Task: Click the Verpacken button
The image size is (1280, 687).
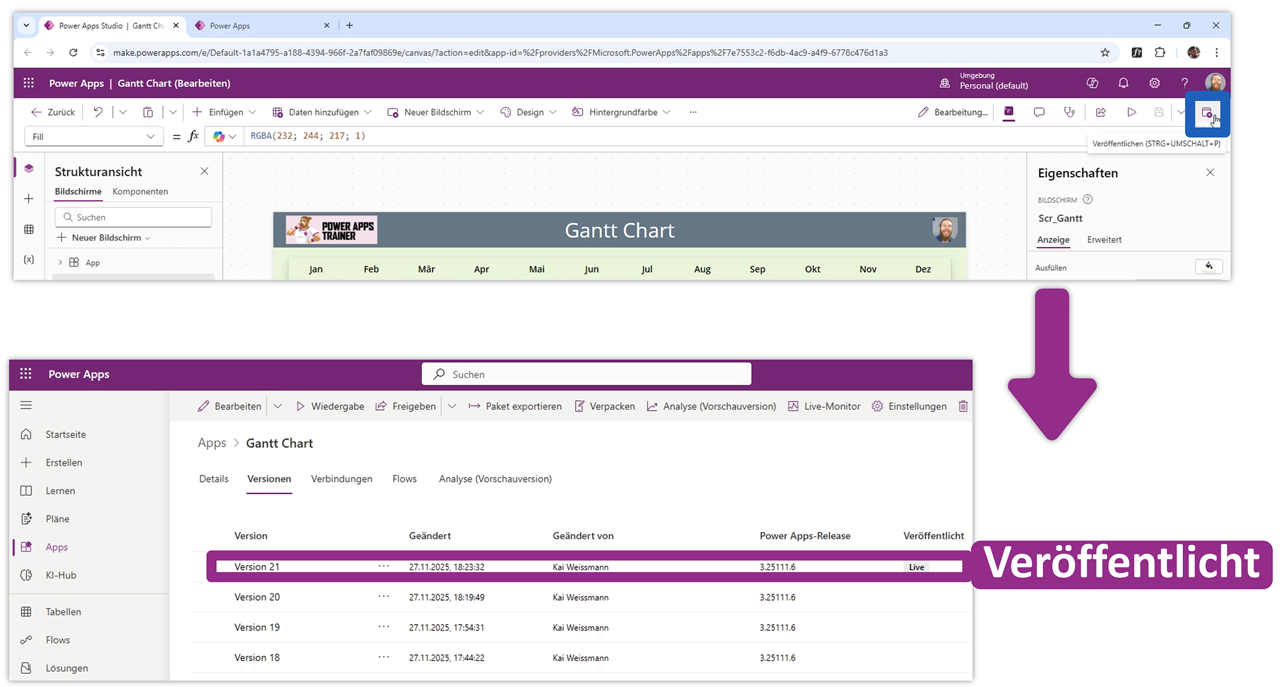Action: click(x=604, y=406)
